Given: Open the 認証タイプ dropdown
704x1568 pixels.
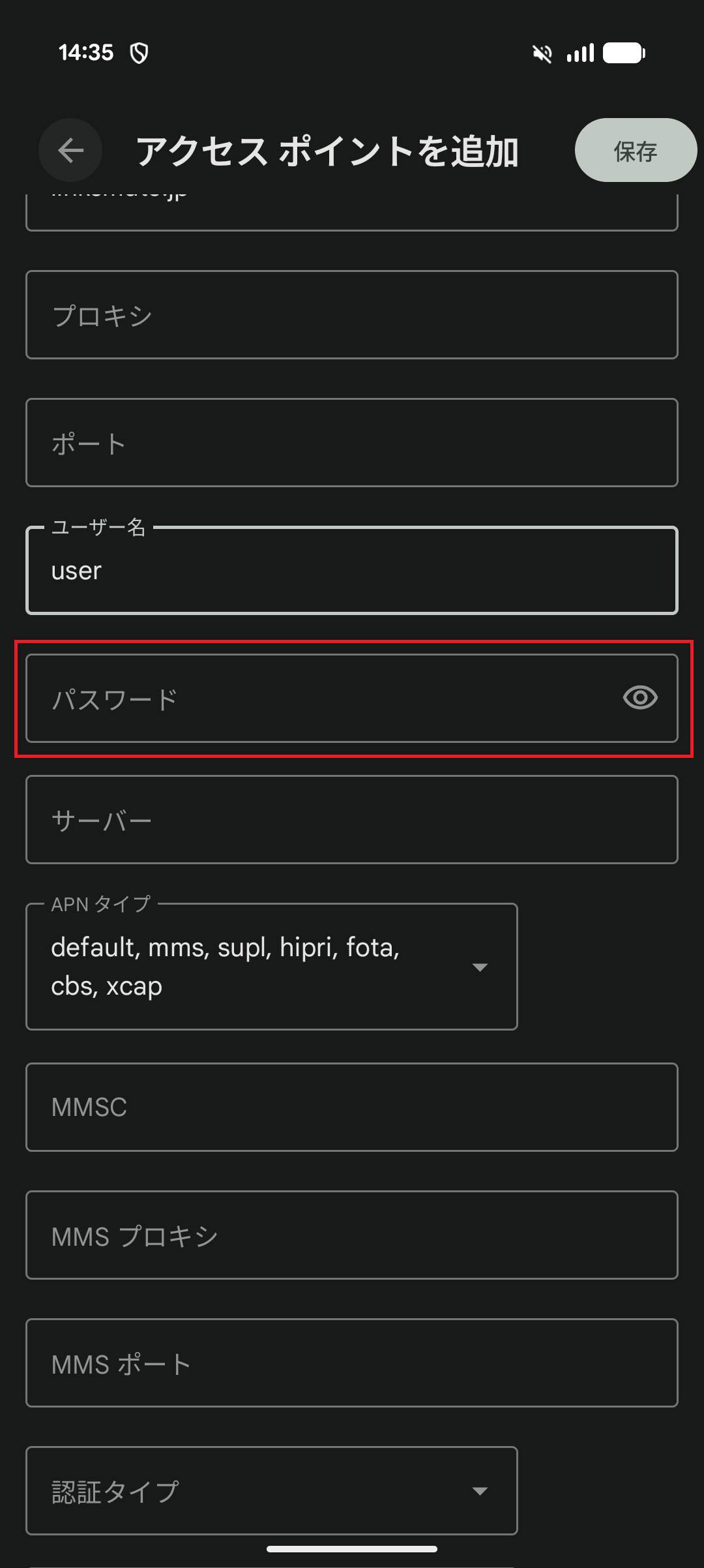Looking at the screenshot, I should [x=480, y=1490].
